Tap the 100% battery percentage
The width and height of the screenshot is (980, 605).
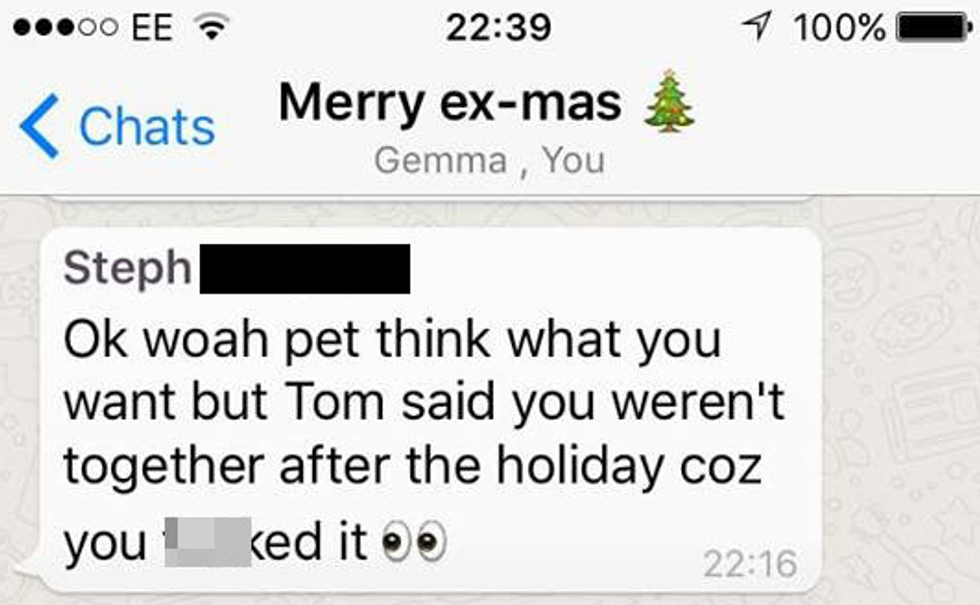[x=839, y=28]
